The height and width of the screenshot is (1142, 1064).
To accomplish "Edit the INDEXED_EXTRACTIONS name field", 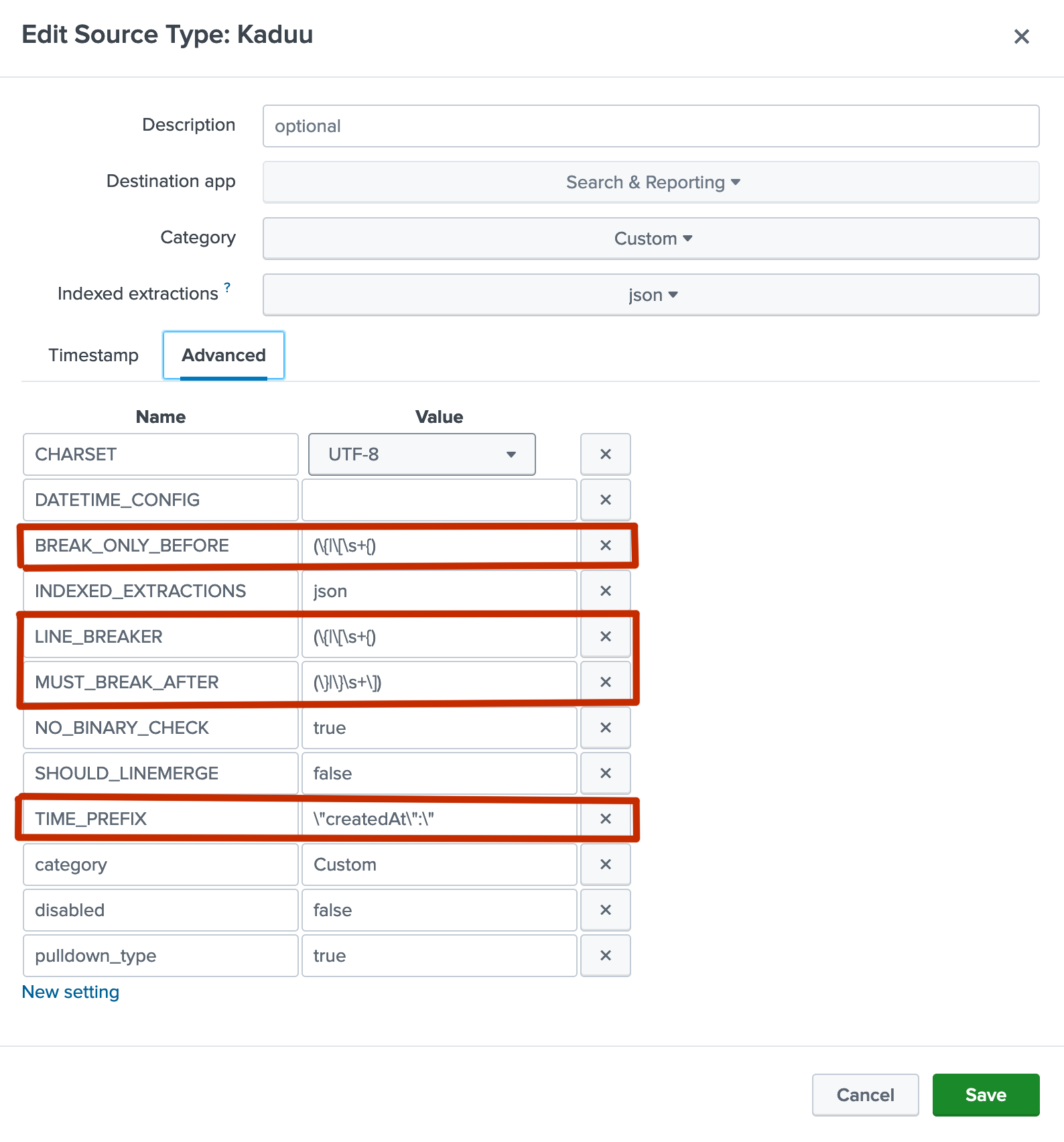I will 161,591.
